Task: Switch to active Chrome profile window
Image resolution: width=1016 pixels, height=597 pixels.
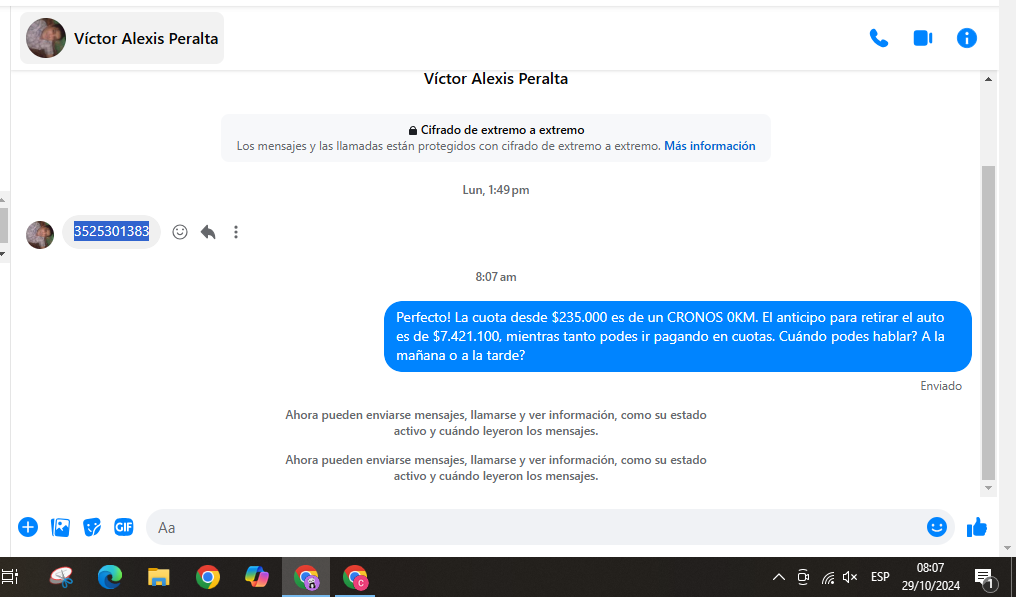Action: (x=306, y=576)
